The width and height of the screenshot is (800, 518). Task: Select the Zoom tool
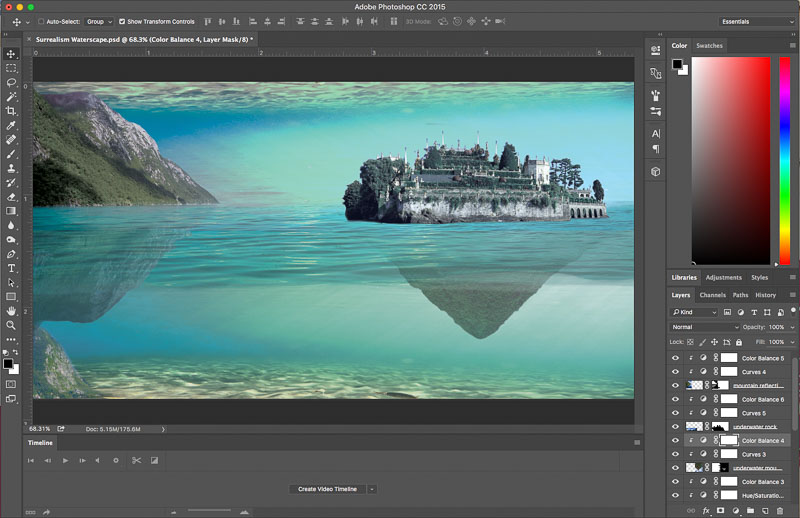(x=11, y=325)
